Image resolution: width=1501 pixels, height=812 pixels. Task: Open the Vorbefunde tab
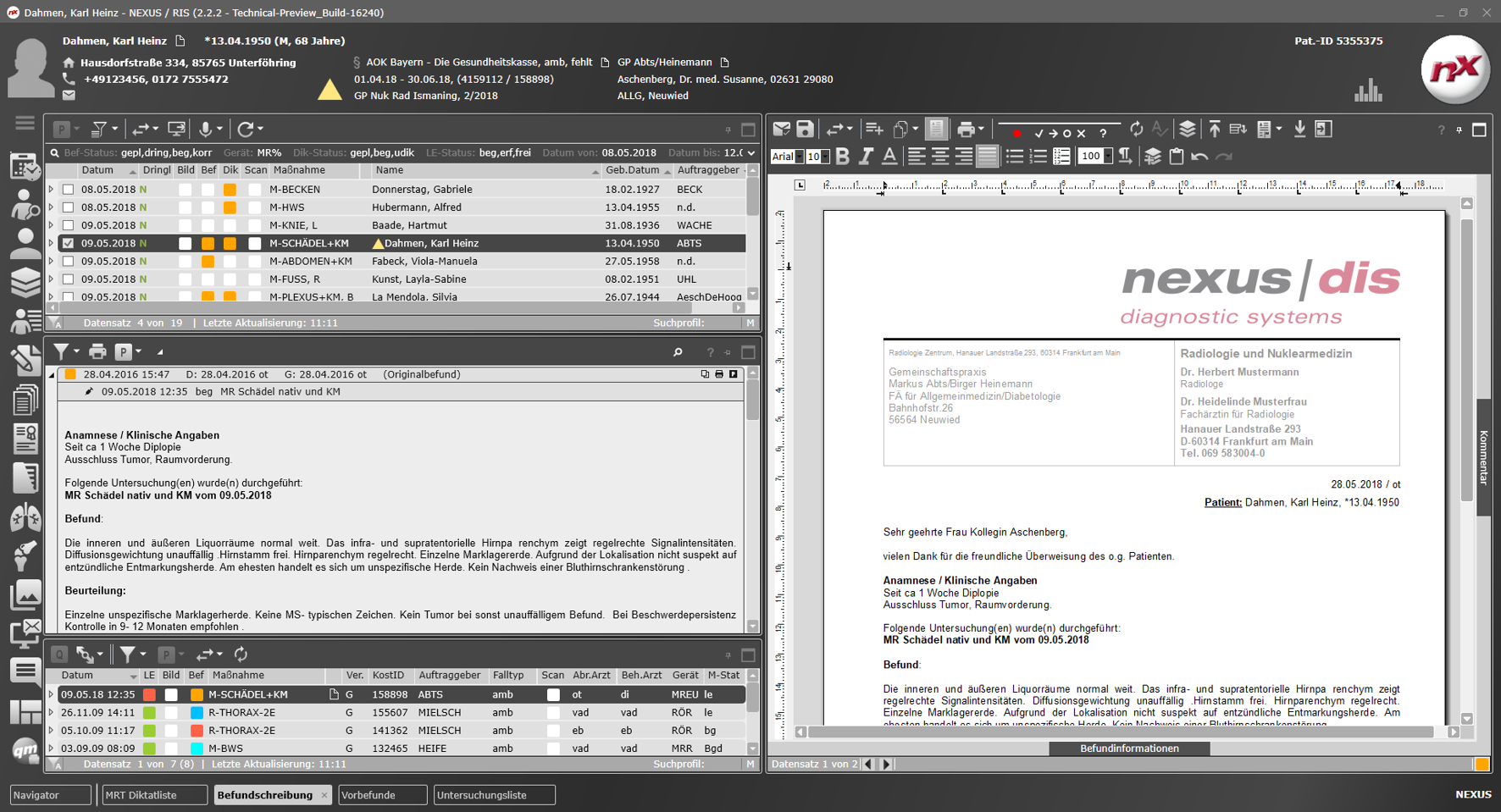(382, 795)
